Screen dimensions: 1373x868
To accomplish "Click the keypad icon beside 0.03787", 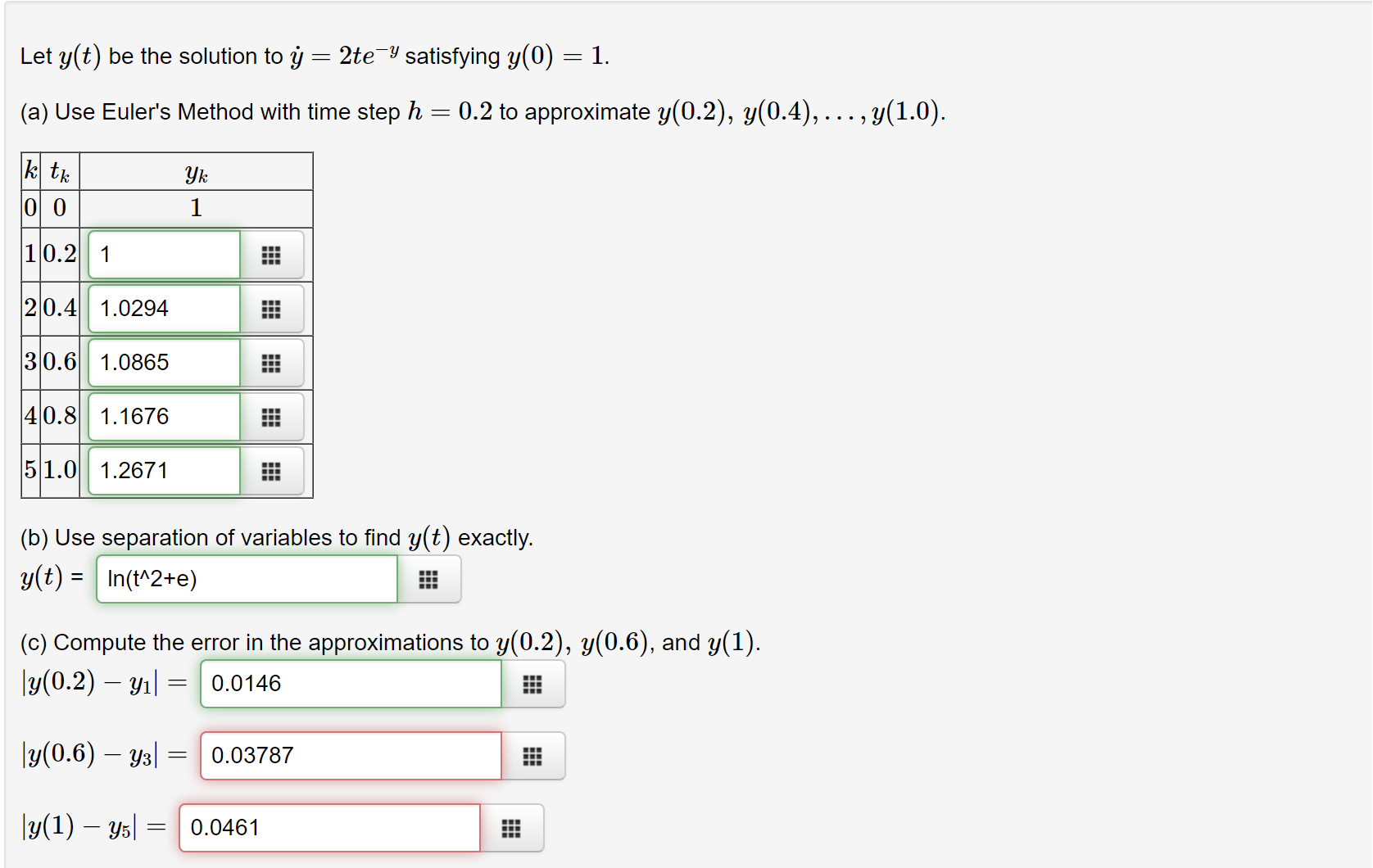I will point(533,756).
